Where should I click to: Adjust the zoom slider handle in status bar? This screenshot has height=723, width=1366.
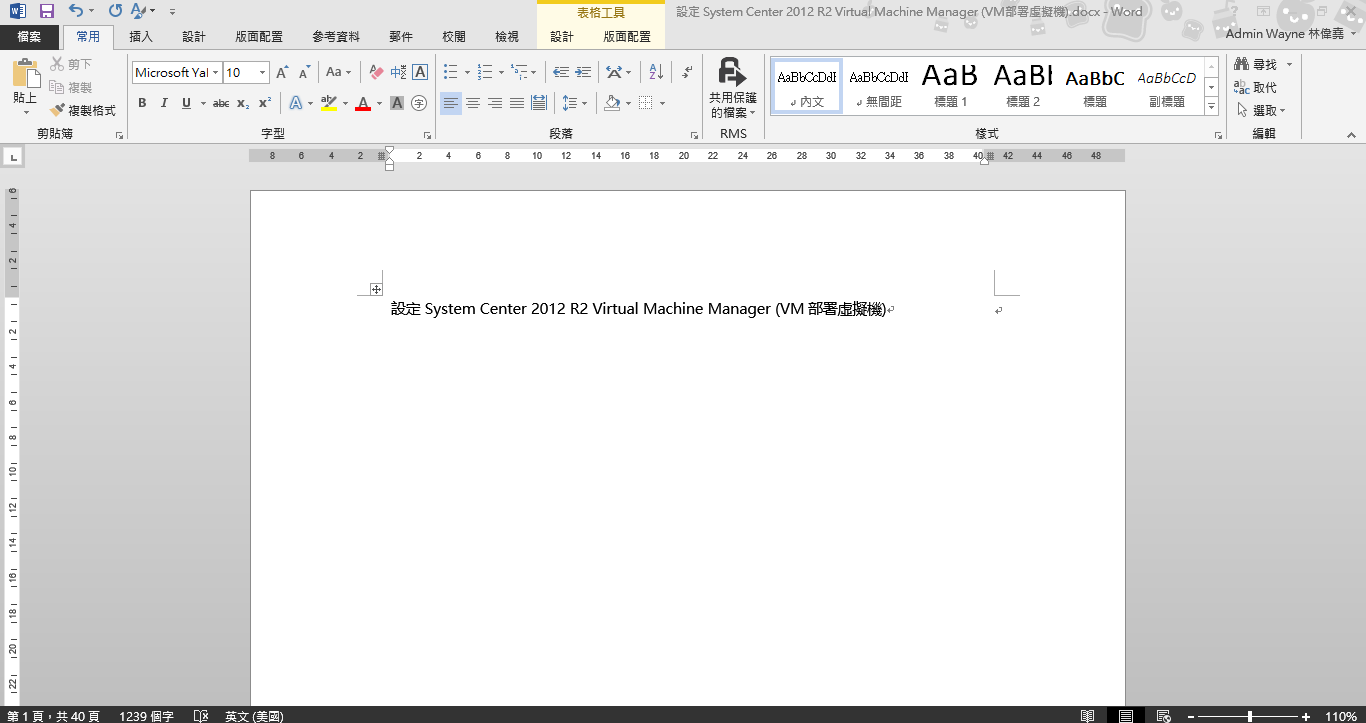1249,716
